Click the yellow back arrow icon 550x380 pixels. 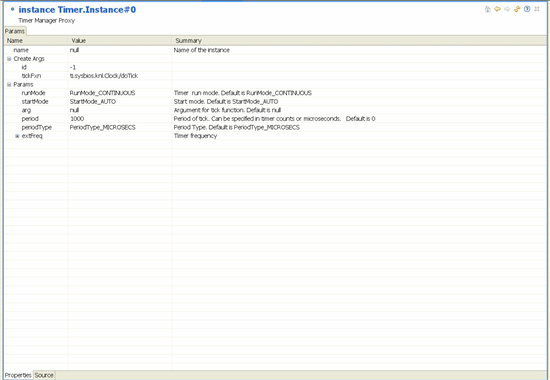pyautogui.click(x=497, y=9)
